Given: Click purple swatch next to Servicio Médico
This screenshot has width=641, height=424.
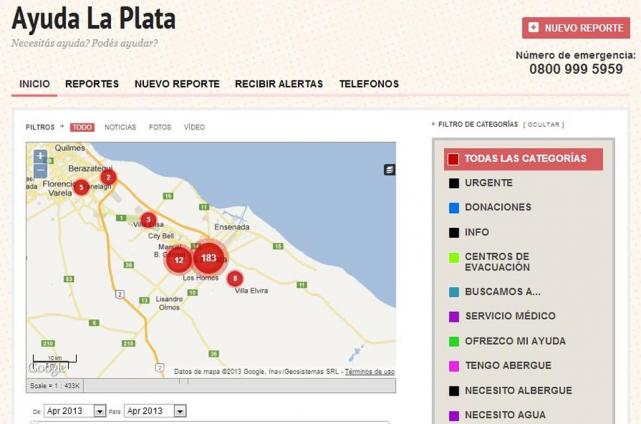Looking at the screenshot, I should tap(454, 317).
